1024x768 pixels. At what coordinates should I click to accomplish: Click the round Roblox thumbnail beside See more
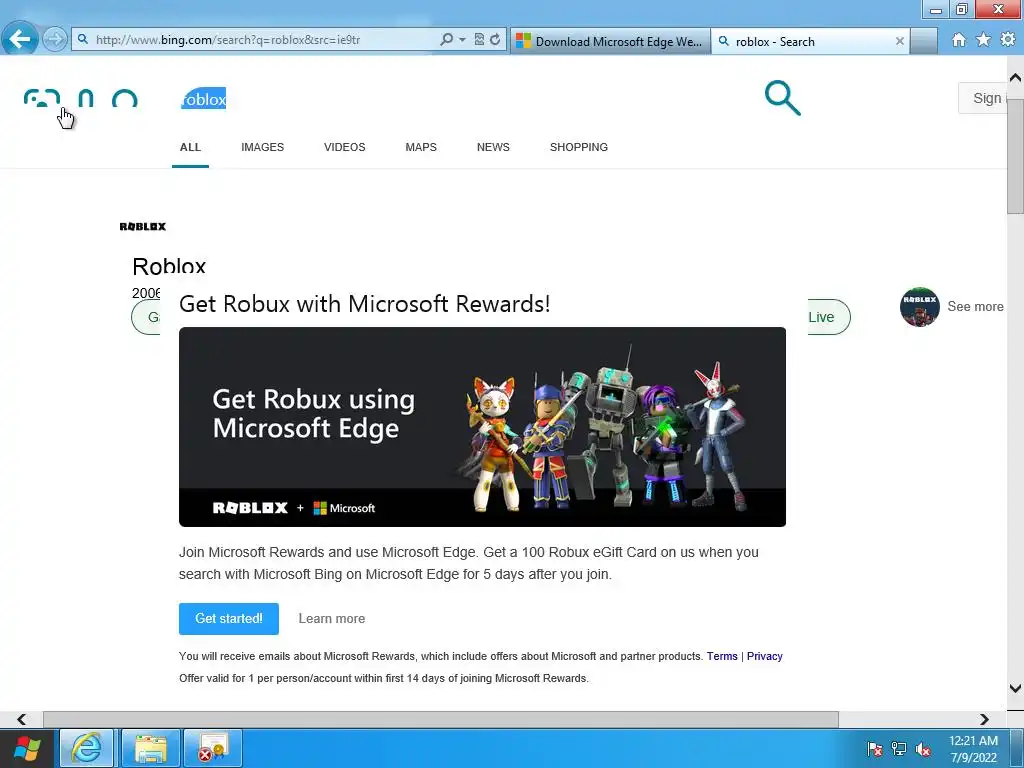pyautogui.click(x=920, y=307)
